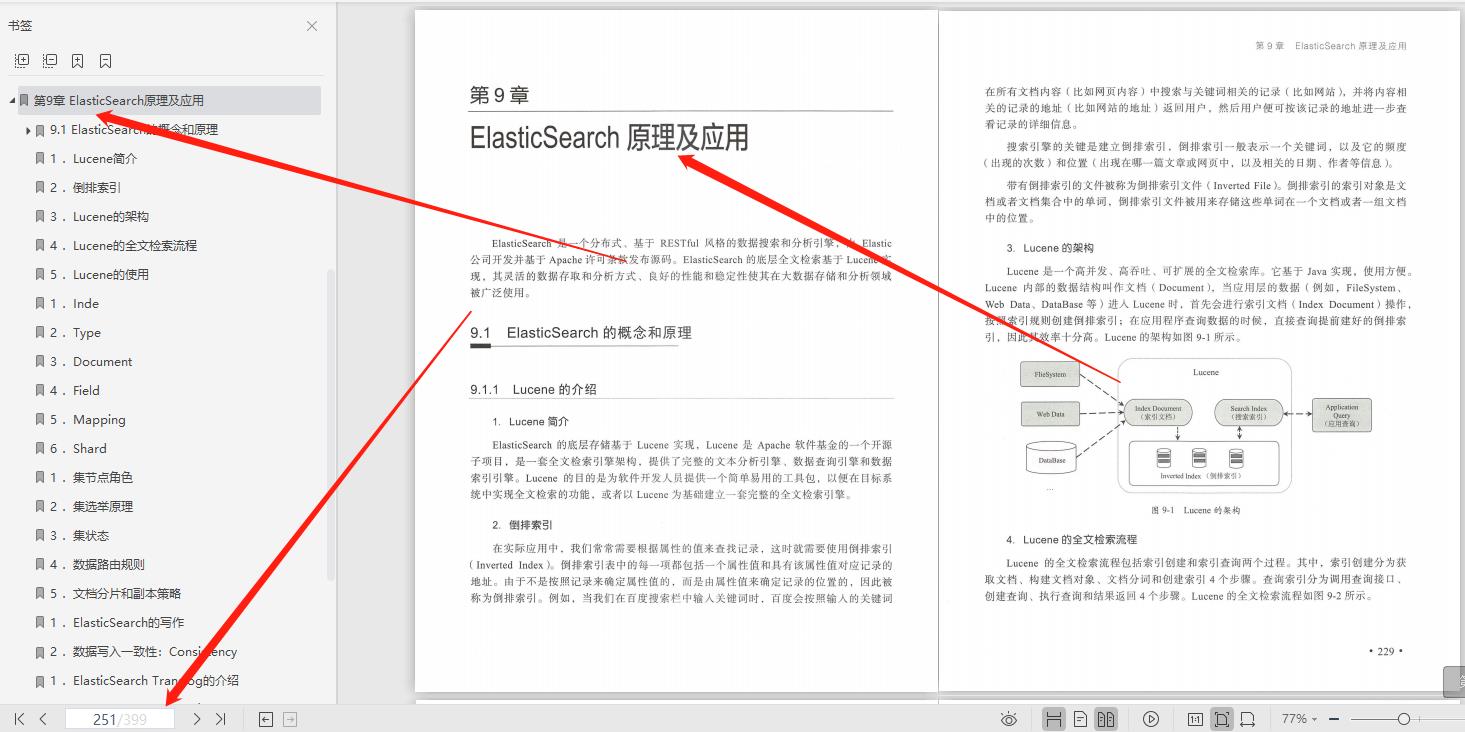1465x732 pixels.
Task: Click the previous view back arrow icon
Action: [x=265, y=719]
